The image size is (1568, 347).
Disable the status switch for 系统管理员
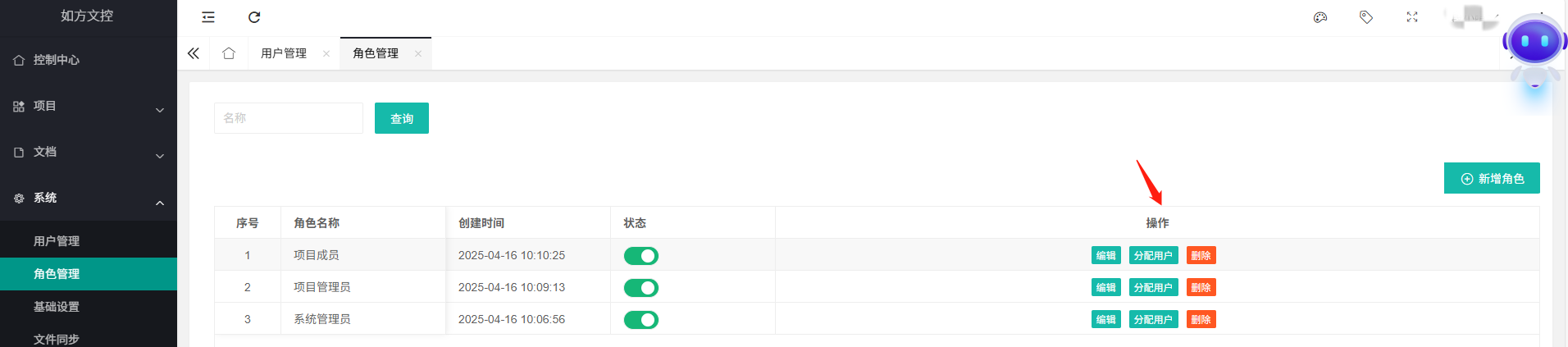click(641, 320)
